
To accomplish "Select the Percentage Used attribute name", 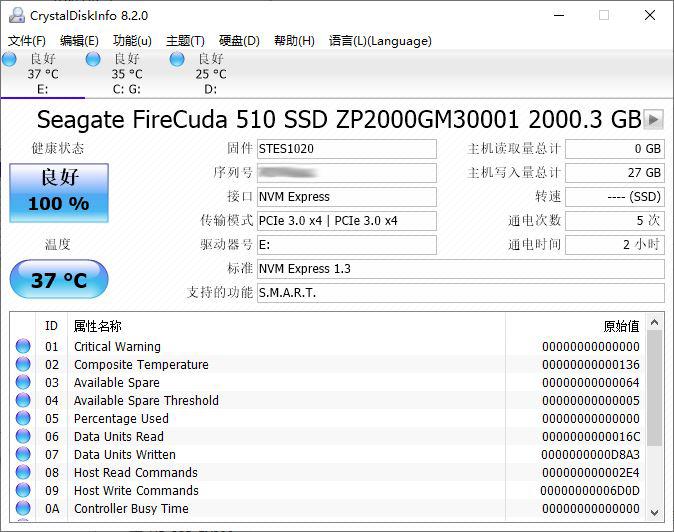I will (x=121, y=419).
